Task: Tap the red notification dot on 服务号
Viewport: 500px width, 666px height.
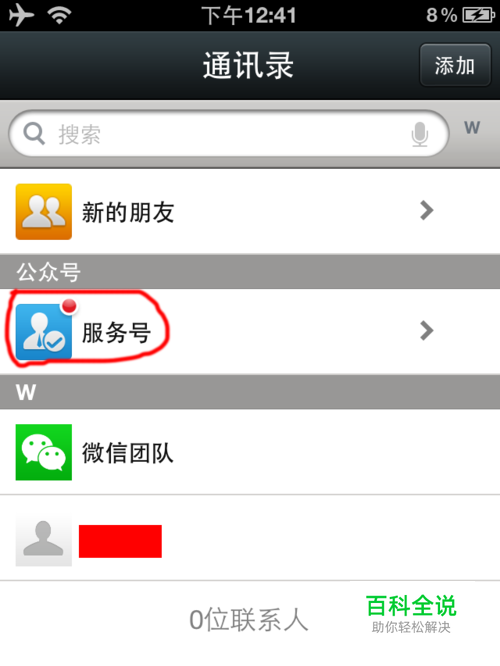Action: coord(69,306)
